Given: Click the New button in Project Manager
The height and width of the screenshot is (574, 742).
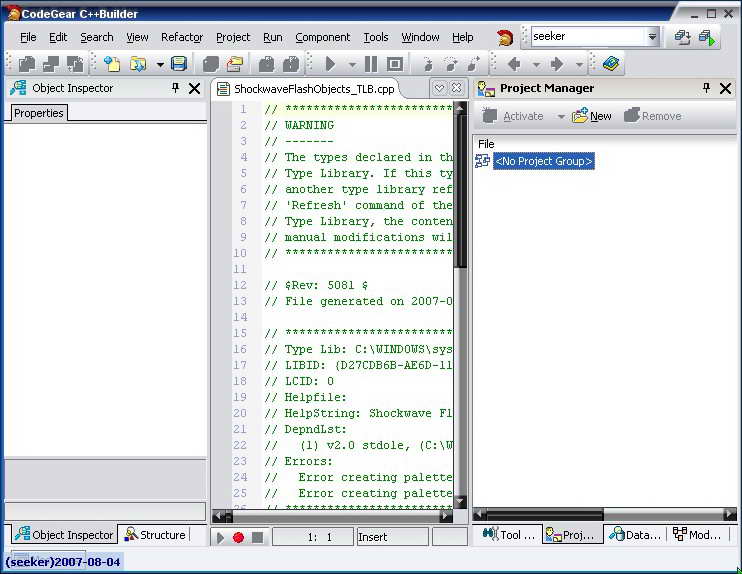Looking at the screenshot, I should (x=592, y=116).
